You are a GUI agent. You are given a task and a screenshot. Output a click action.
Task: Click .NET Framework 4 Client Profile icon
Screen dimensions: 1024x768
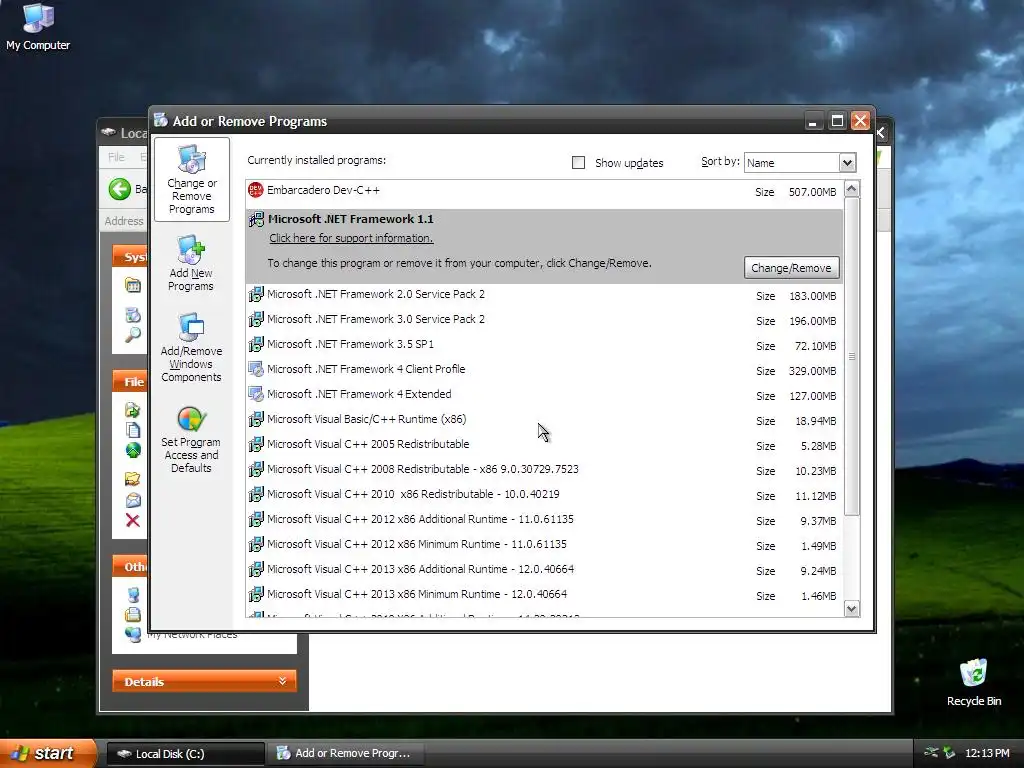click(x=256, y=370)
